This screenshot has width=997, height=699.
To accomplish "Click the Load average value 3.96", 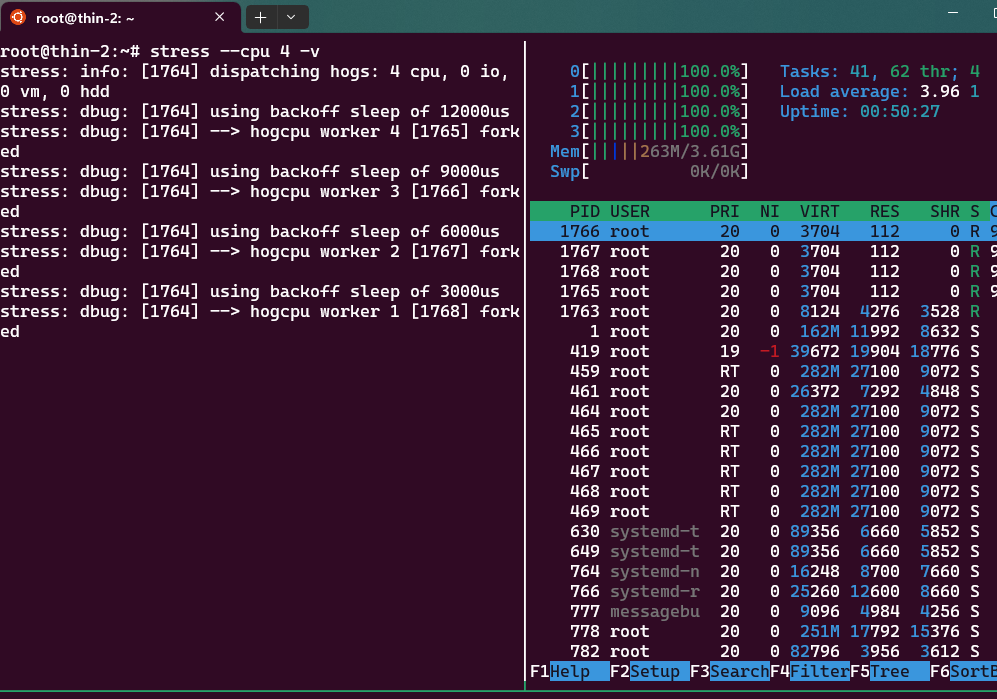I will (x=940, y=92).
